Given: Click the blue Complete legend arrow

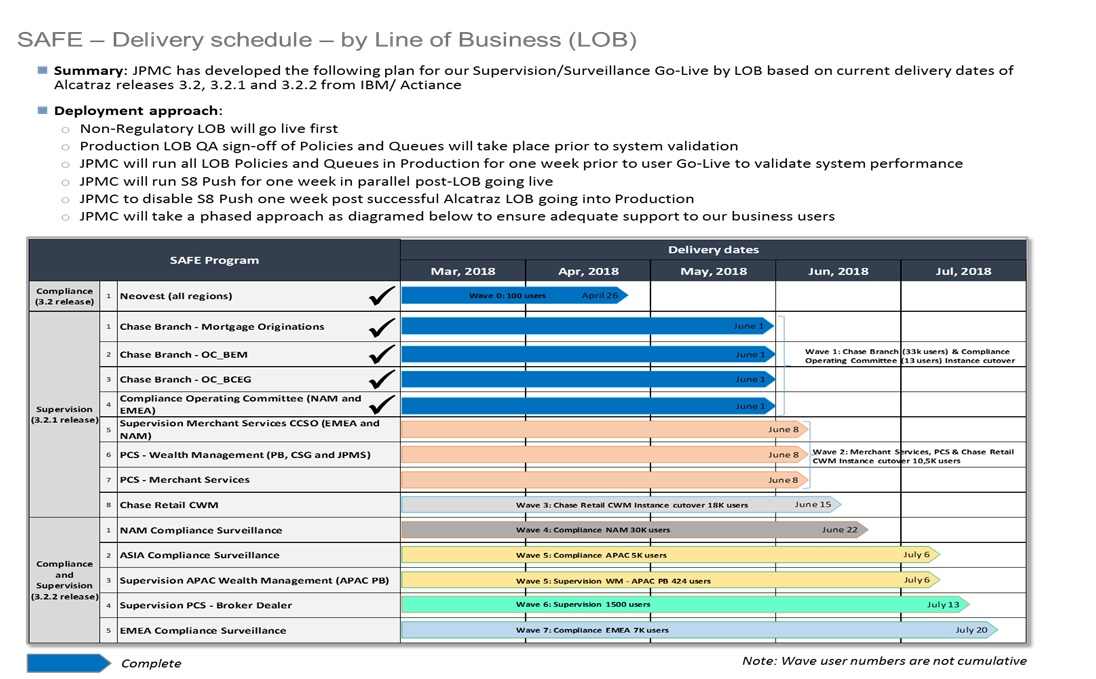Looking at the screenshot, I should pyautogui.click(x=68, y=663).
